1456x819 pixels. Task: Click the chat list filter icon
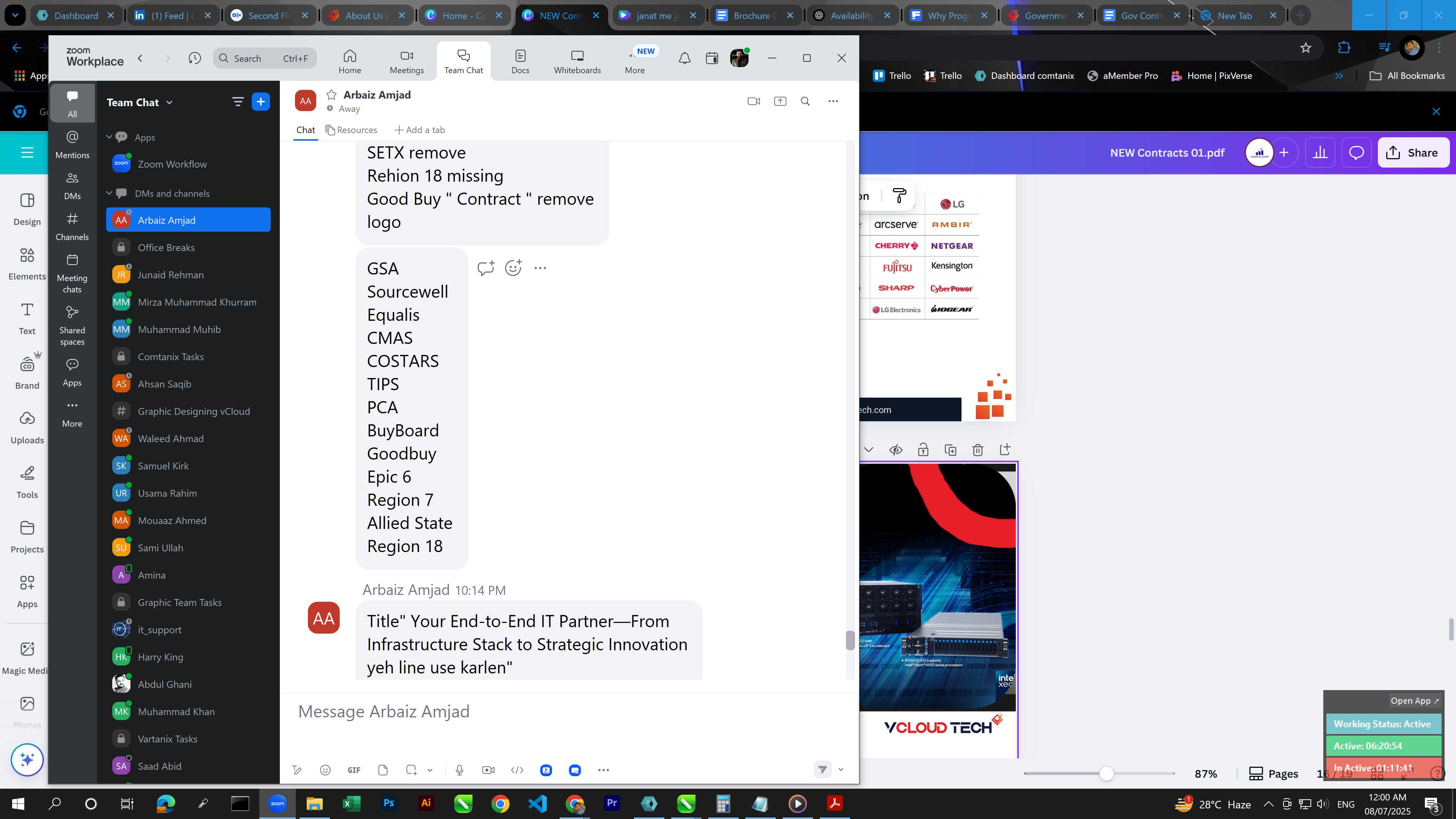click(237, 102)
